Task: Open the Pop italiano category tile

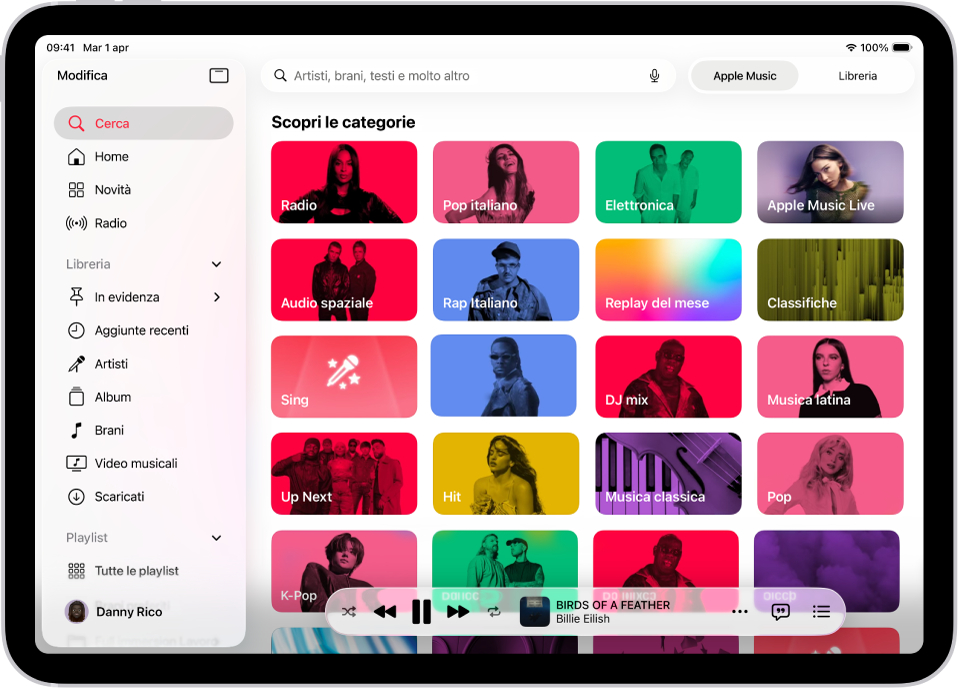Action: [x=506, y=182]
